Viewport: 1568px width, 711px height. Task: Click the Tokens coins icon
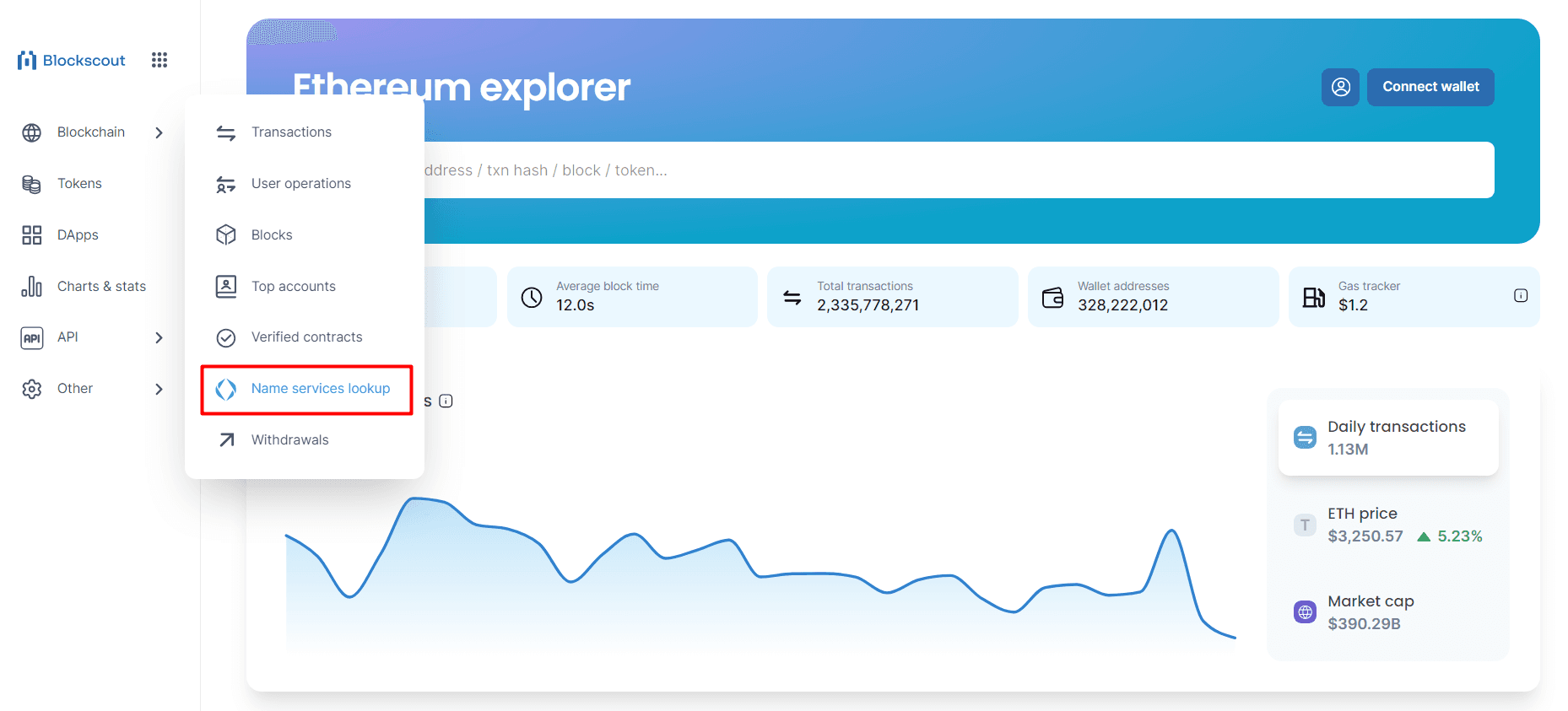[x=32, y=184]
